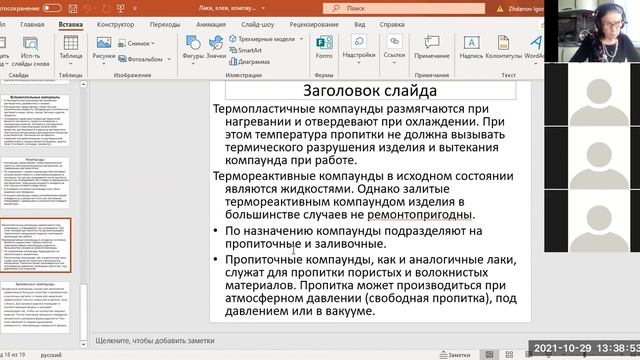The height and width of the screenshot is (360, 640).
Task: Open the Переходы tab
Action: (165, 24)
